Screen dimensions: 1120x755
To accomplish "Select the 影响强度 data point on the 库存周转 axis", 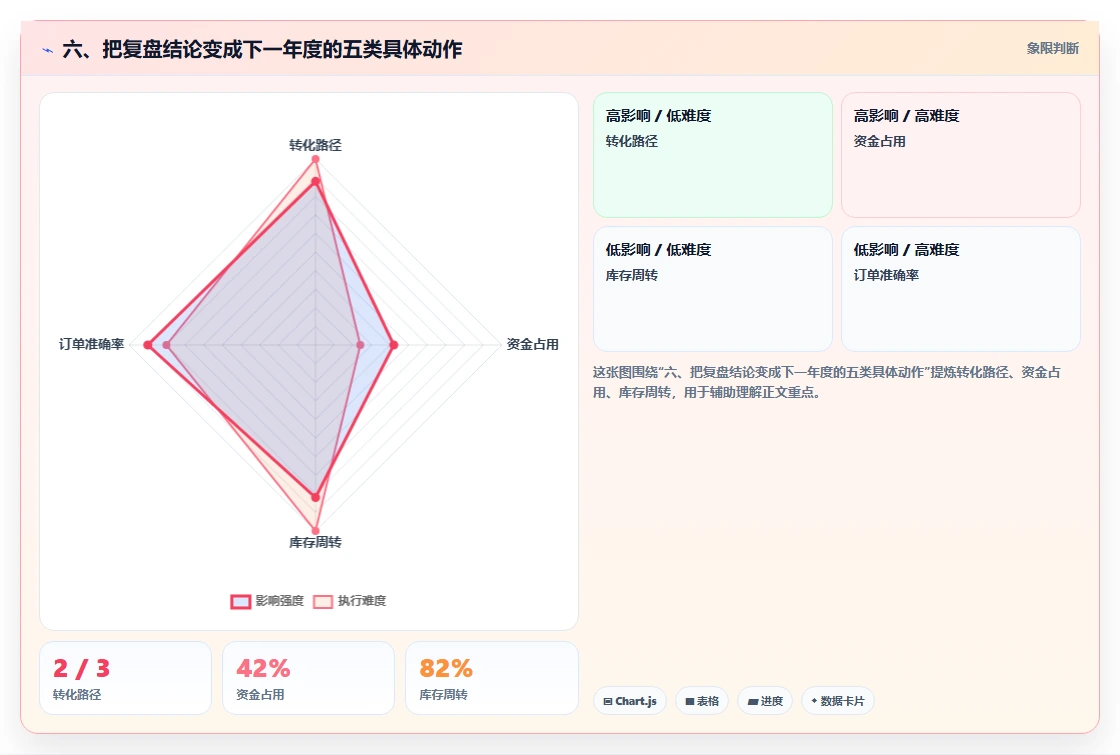I will (315, 497).
